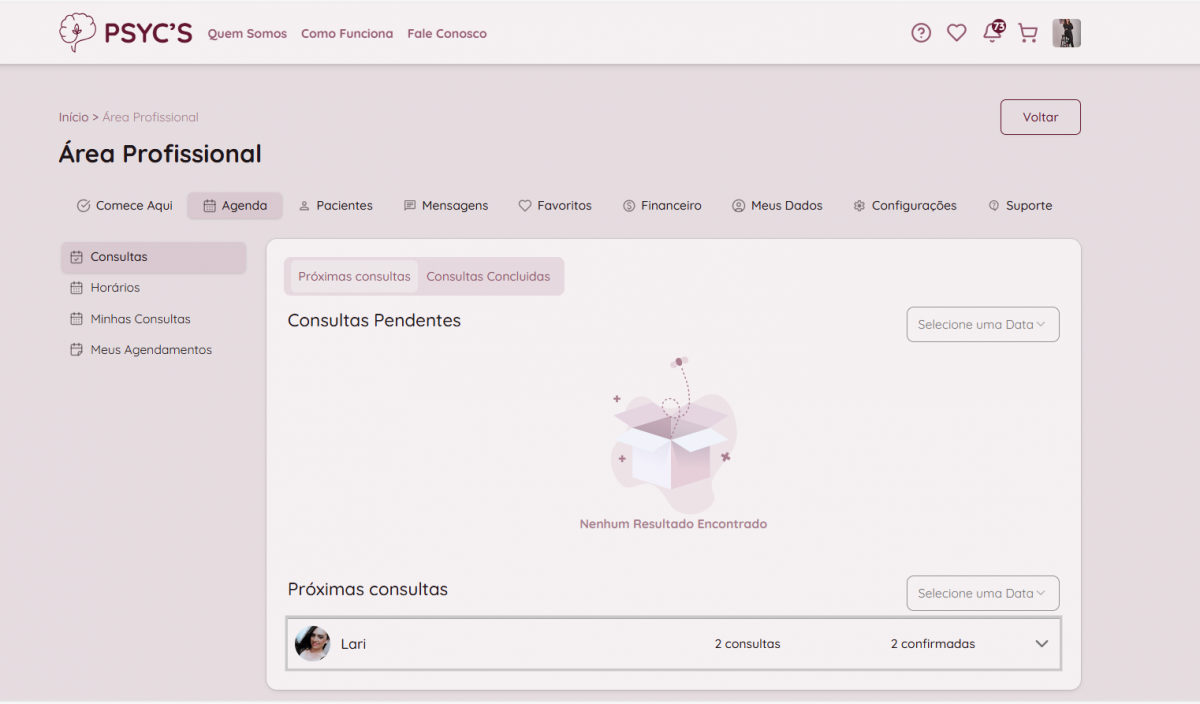This screenshot has height=704, width=1200.
Task: Open Minhas Consultas in the sidebar
Action: click(x=139, y=319)
